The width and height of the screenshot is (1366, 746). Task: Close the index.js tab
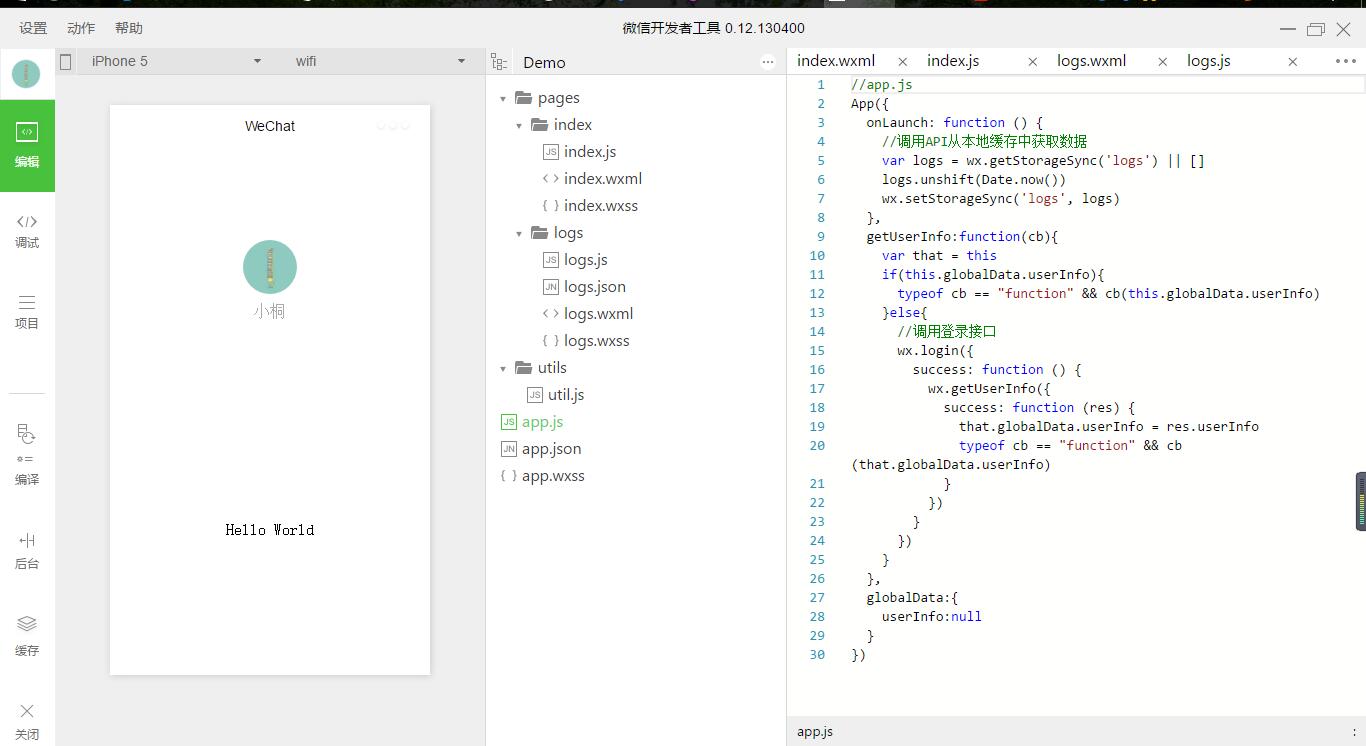coord(1033,62)
